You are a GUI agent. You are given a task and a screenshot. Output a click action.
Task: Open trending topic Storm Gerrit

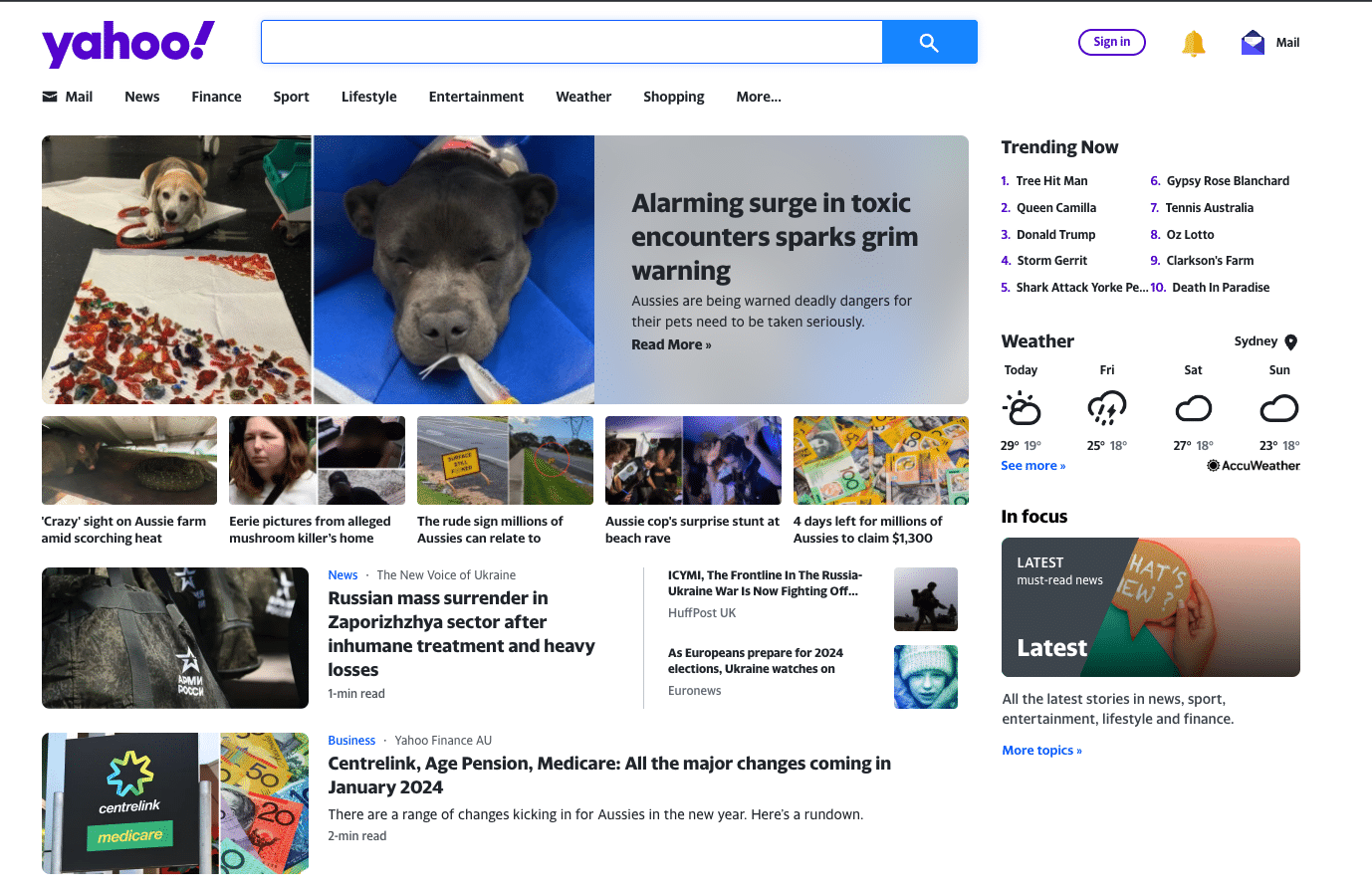click(1051, 261)
